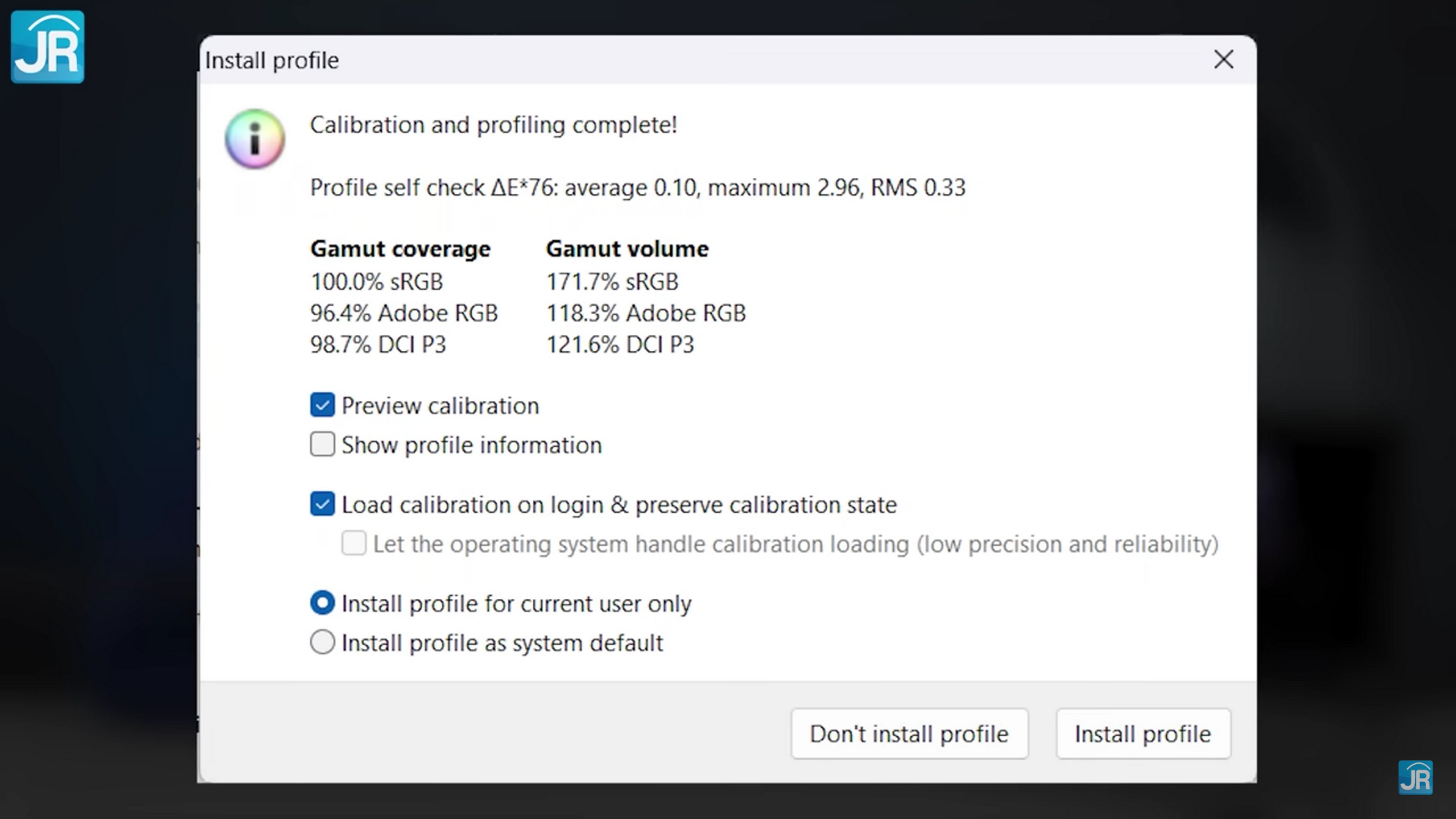Image resolution: width=1456 pixels, height=819 pixels.
Task: Click the rainbow information icon
Action: [255, 138]
